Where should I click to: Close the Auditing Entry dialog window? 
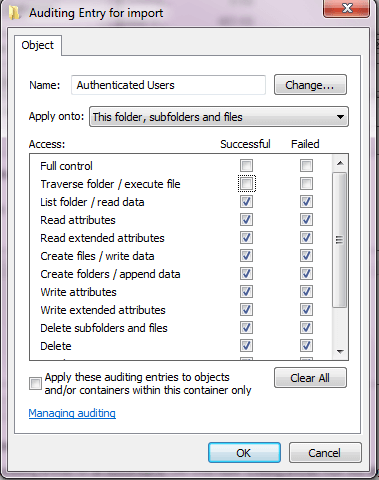coord(347,8)
